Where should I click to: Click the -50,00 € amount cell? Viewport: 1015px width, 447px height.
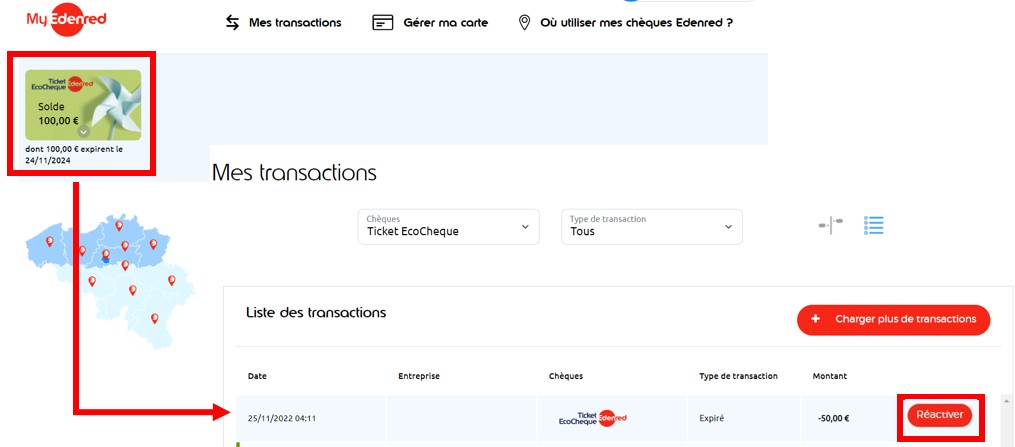(x=833, y=419)
